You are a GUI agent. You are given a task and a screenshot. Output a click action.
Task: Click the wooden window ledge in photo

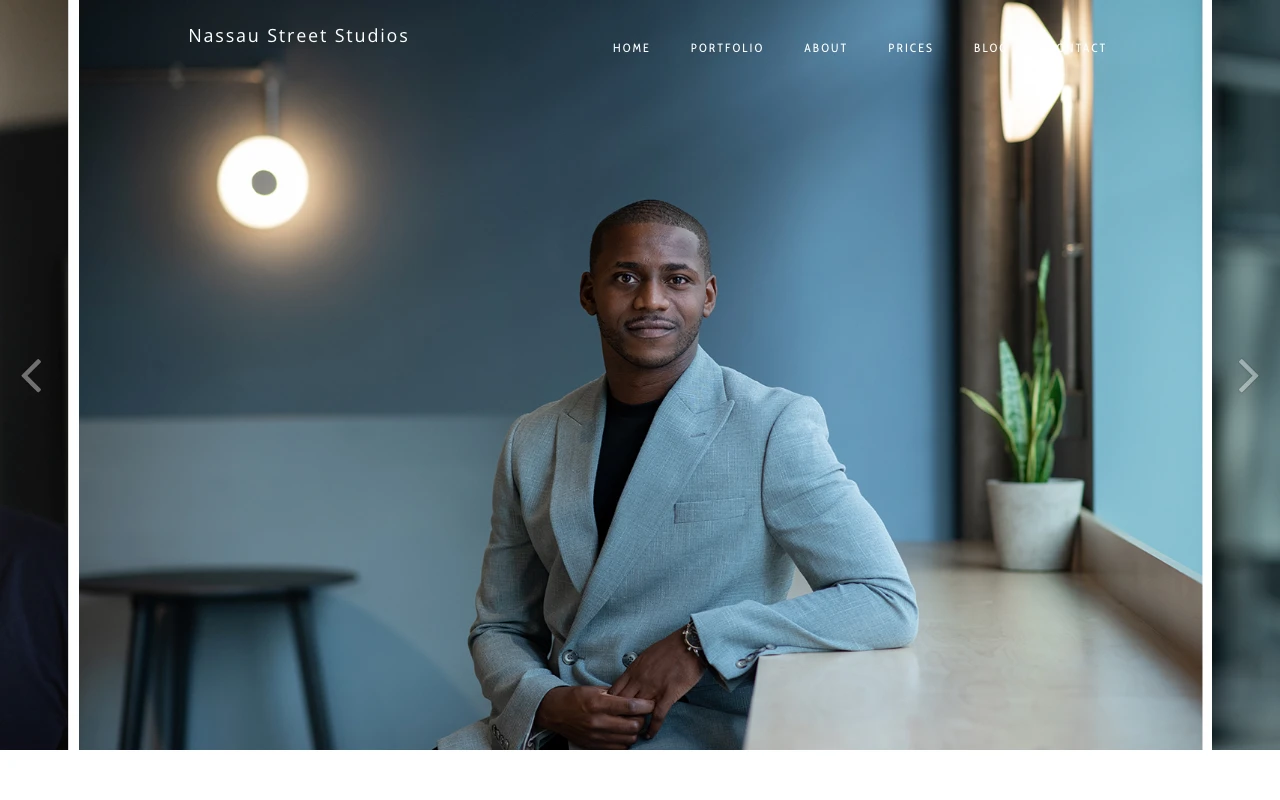pyautogui.click(x=970, y=640)
